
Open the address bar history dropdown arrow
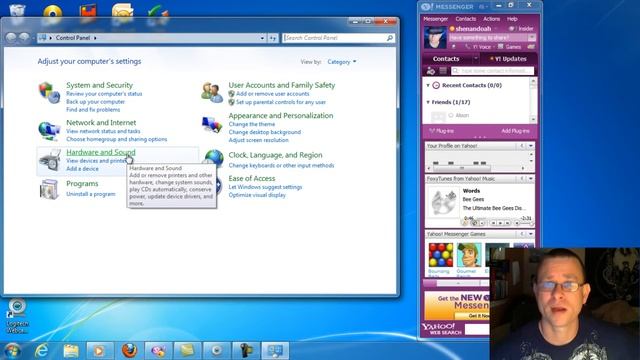point(262,38)
